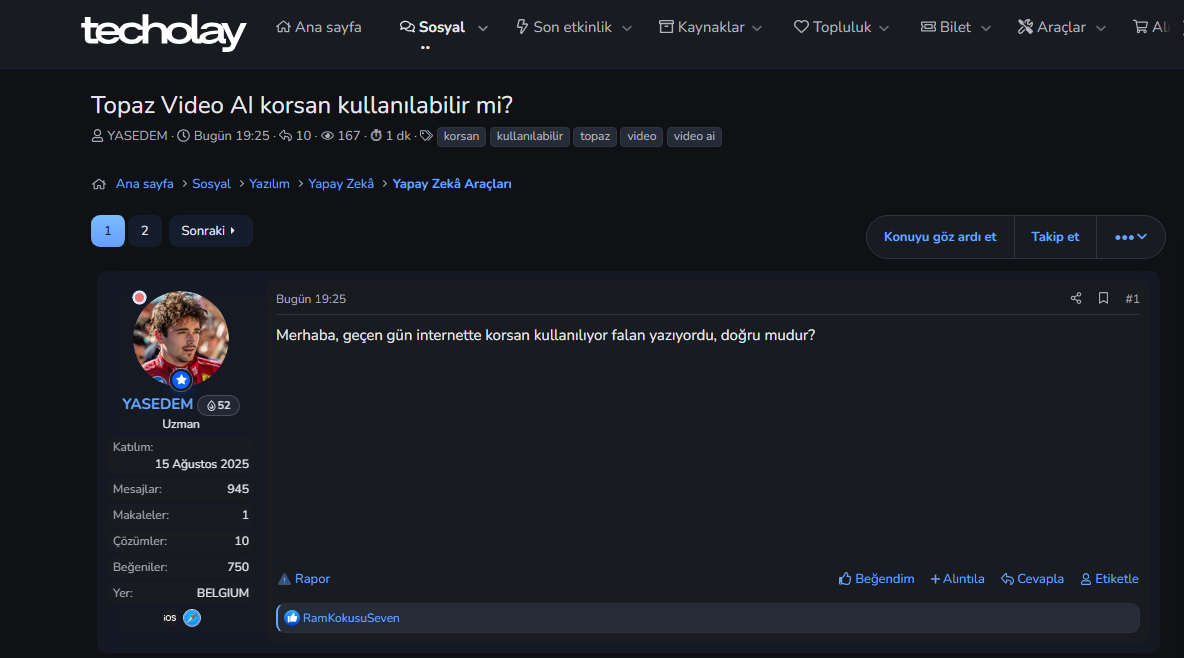
Task: Click the share icon on post #1
Action: coord(1076,298)
